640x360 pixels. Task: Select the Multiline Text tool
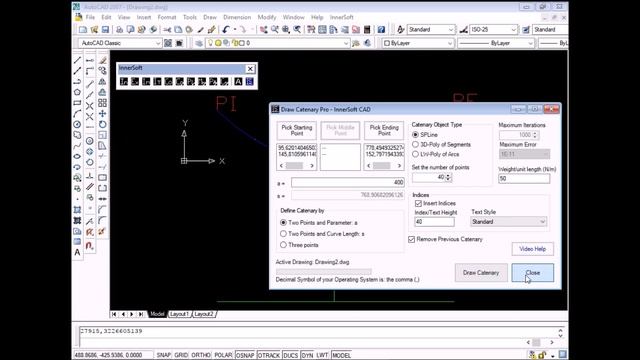tap(77, 253)
